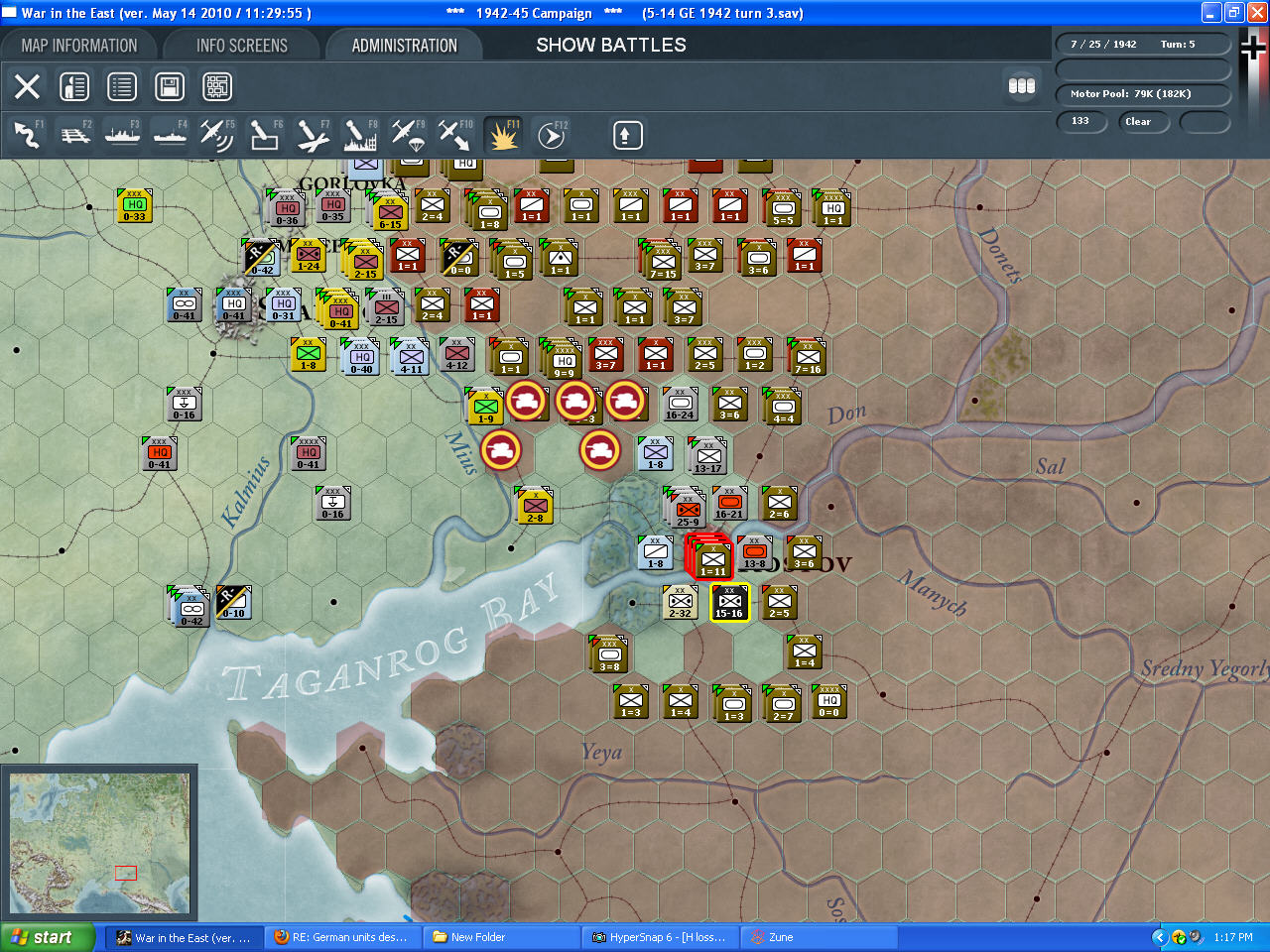Image resolution: width=1270 pixels, height=952 pixels.
Task: Select the 4-12 unit counter
Action: tap(456, 355)
